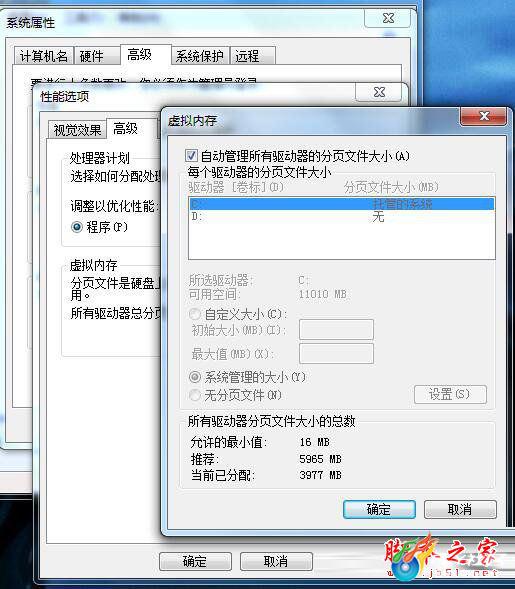Choose the 无分页文件 radio option
This screenshot has height=589, width=515.
coord(195,395)
